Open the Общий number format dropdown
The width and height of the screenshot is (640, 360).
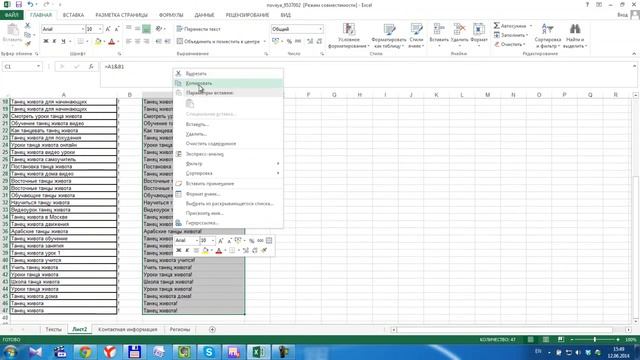[x=320, y=29]
